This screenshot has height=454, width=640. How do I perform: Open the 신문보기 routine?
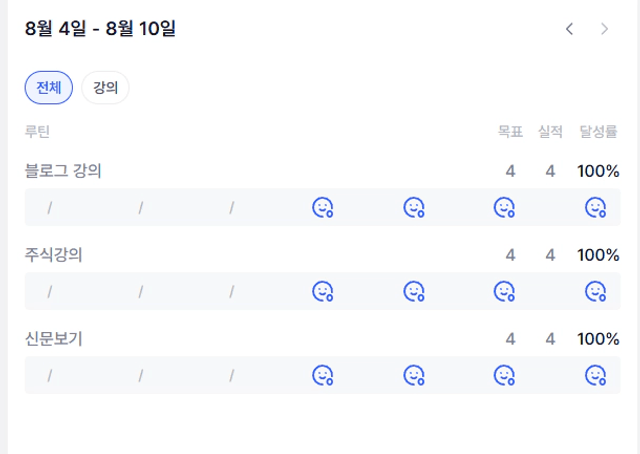click(x=53, y=338)
